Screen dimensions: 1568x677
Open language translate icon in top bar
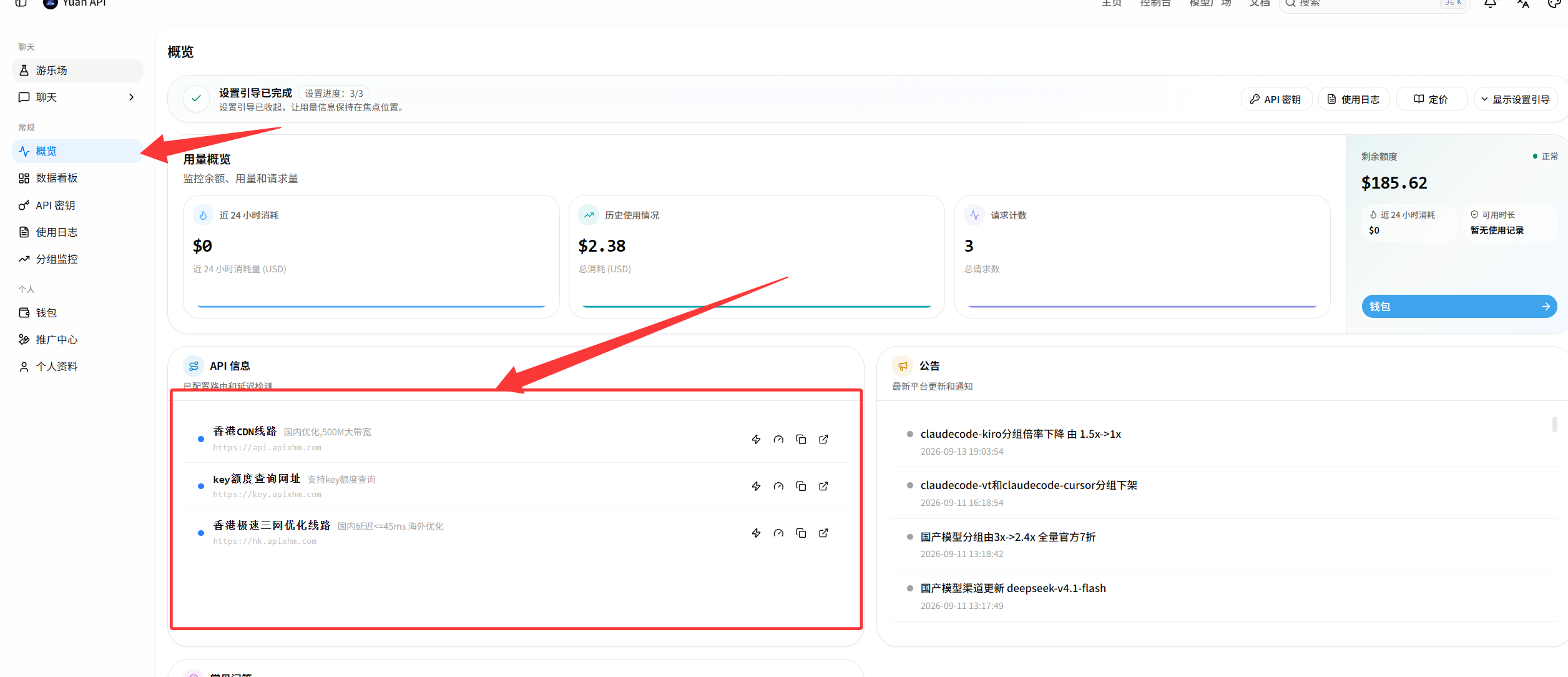[1523, 3]
